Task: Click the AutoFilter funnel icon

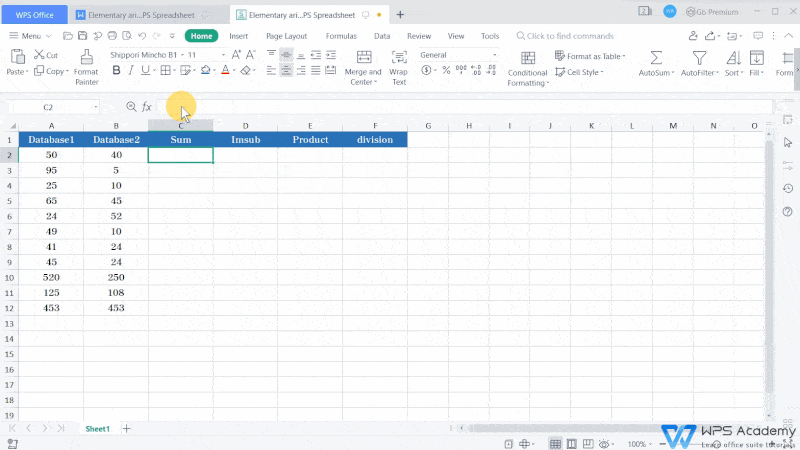Action: (x=699, y=58)
